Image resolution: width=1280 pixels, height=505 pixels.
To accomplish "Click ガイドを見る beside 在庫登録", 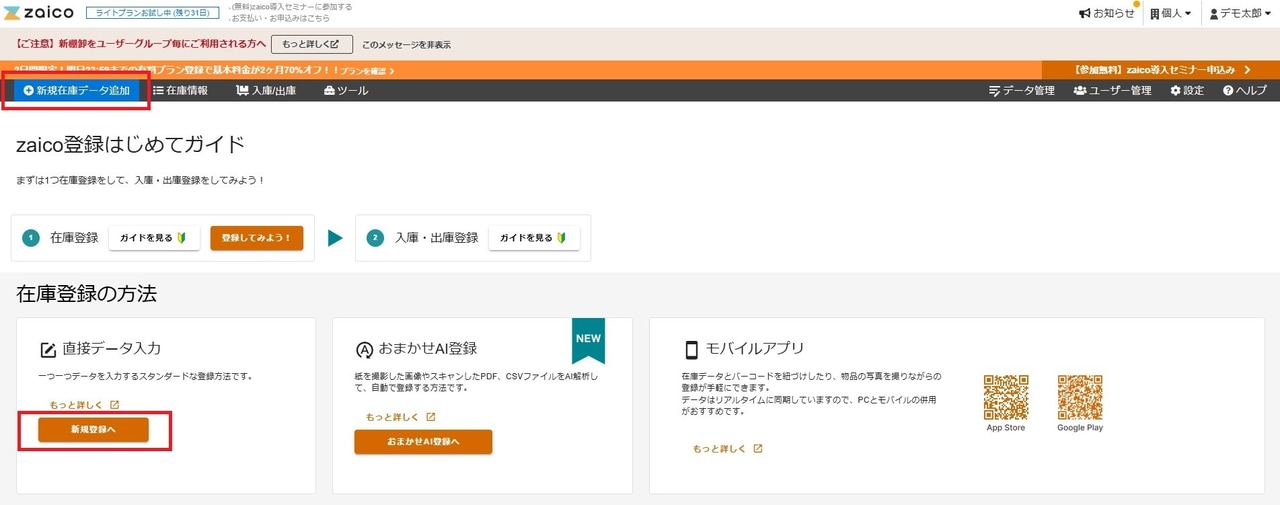I will coord(154,238).
